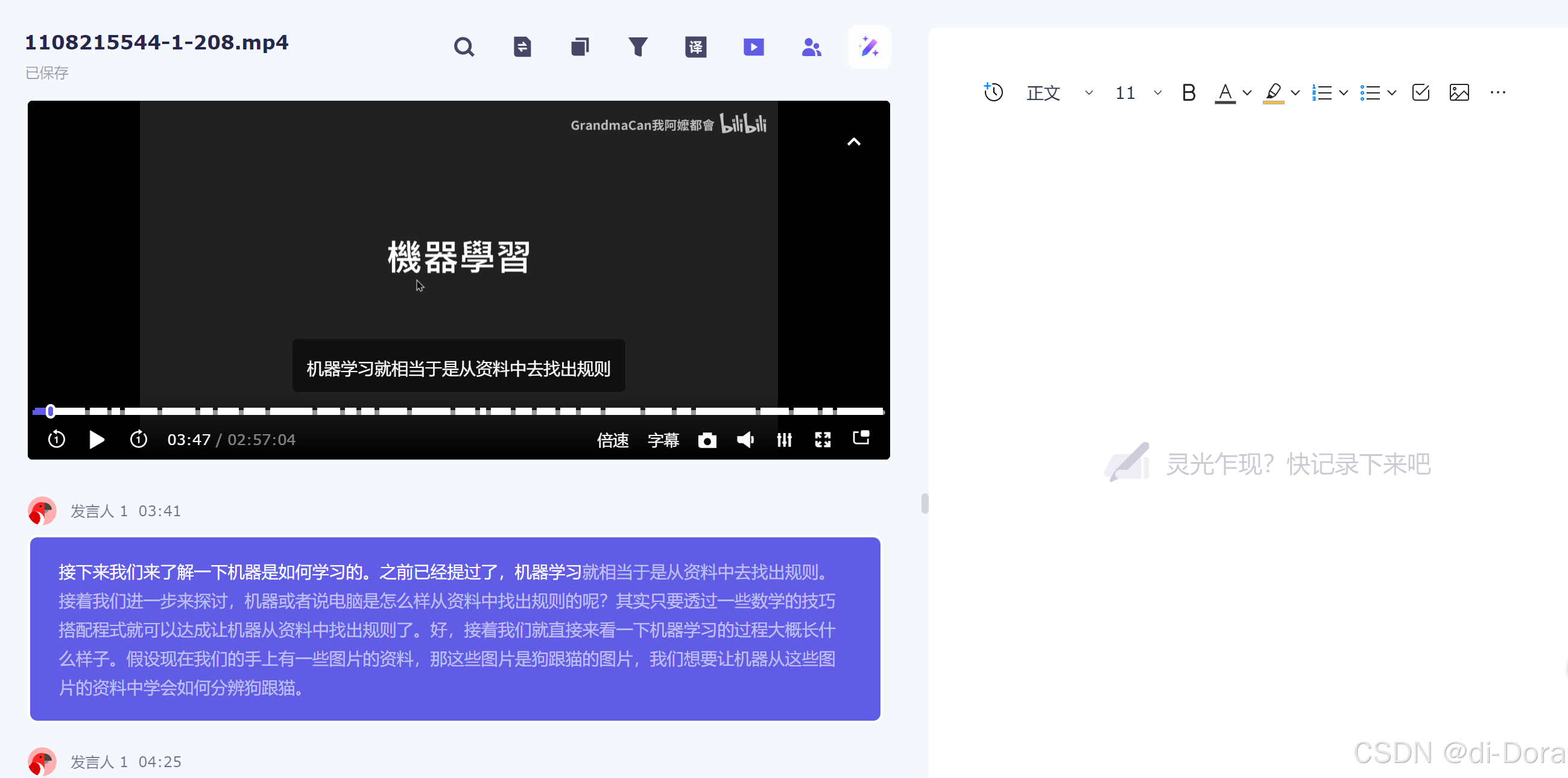Viewport: 1568px width, 778px height.
Task: Open the more options ellipsis menu
Action: click(1497, 92)
